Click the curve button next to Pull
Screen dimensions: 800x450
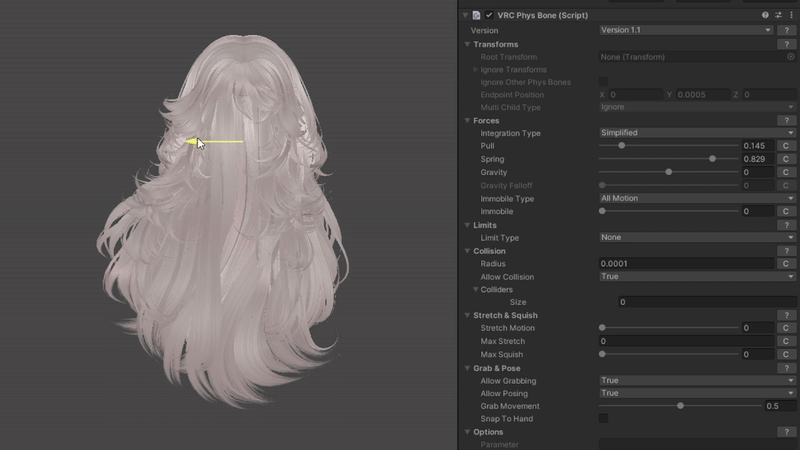(786, 146)
